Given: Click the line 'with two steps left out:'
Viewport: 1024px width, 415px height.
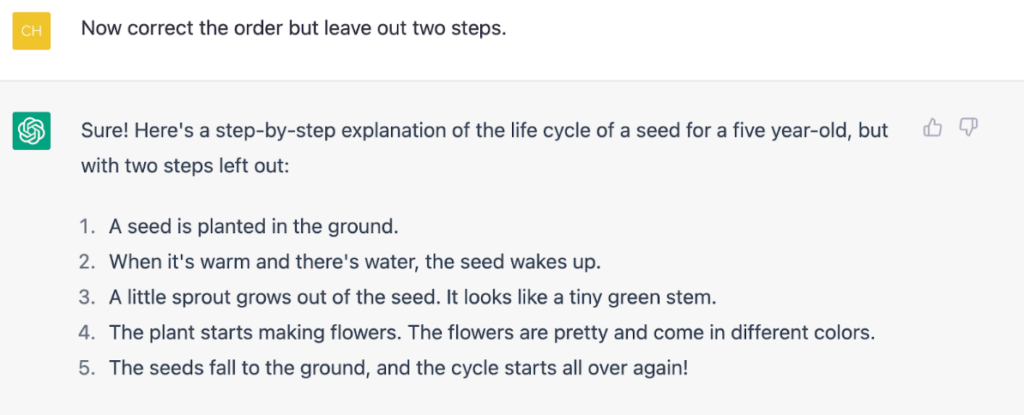Looking at the screenshot, I should (x=185, y=165).
